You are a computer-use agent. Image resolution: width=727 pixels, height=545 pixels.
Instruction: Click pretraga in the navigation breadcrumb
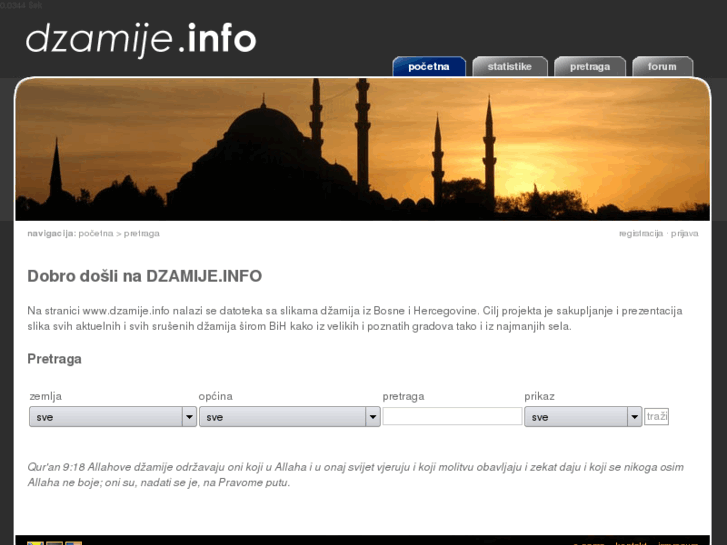[141, 233]
